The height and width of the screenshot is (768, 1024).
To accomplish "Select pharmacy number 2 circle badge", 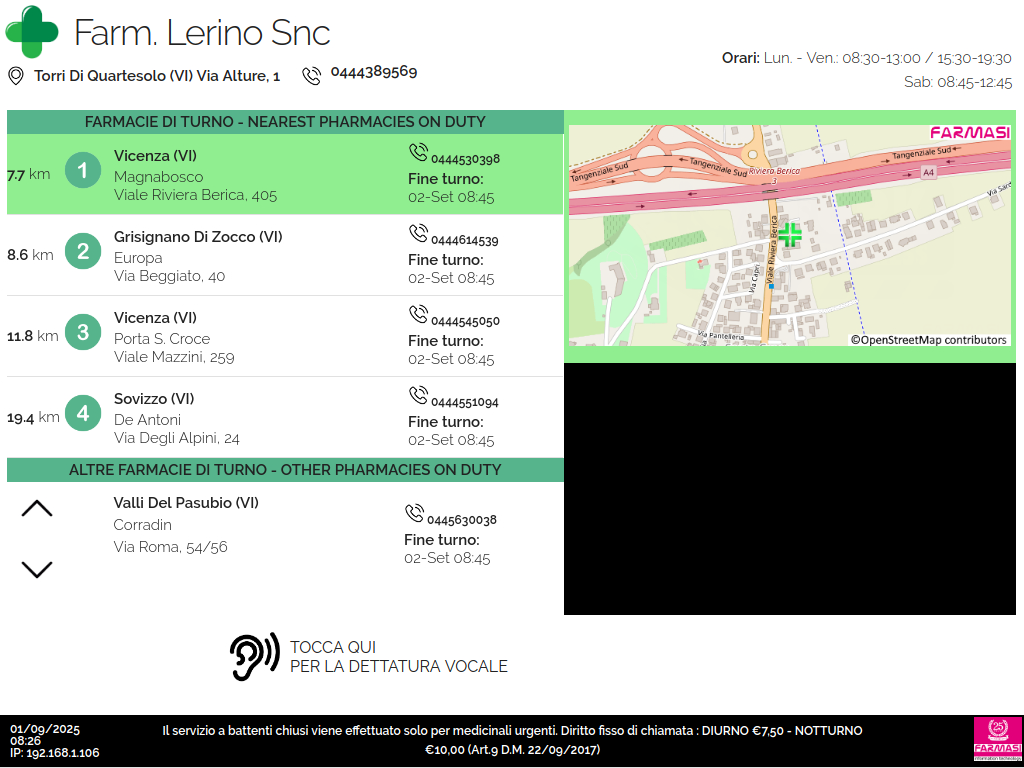I will [x=83, y=251].
